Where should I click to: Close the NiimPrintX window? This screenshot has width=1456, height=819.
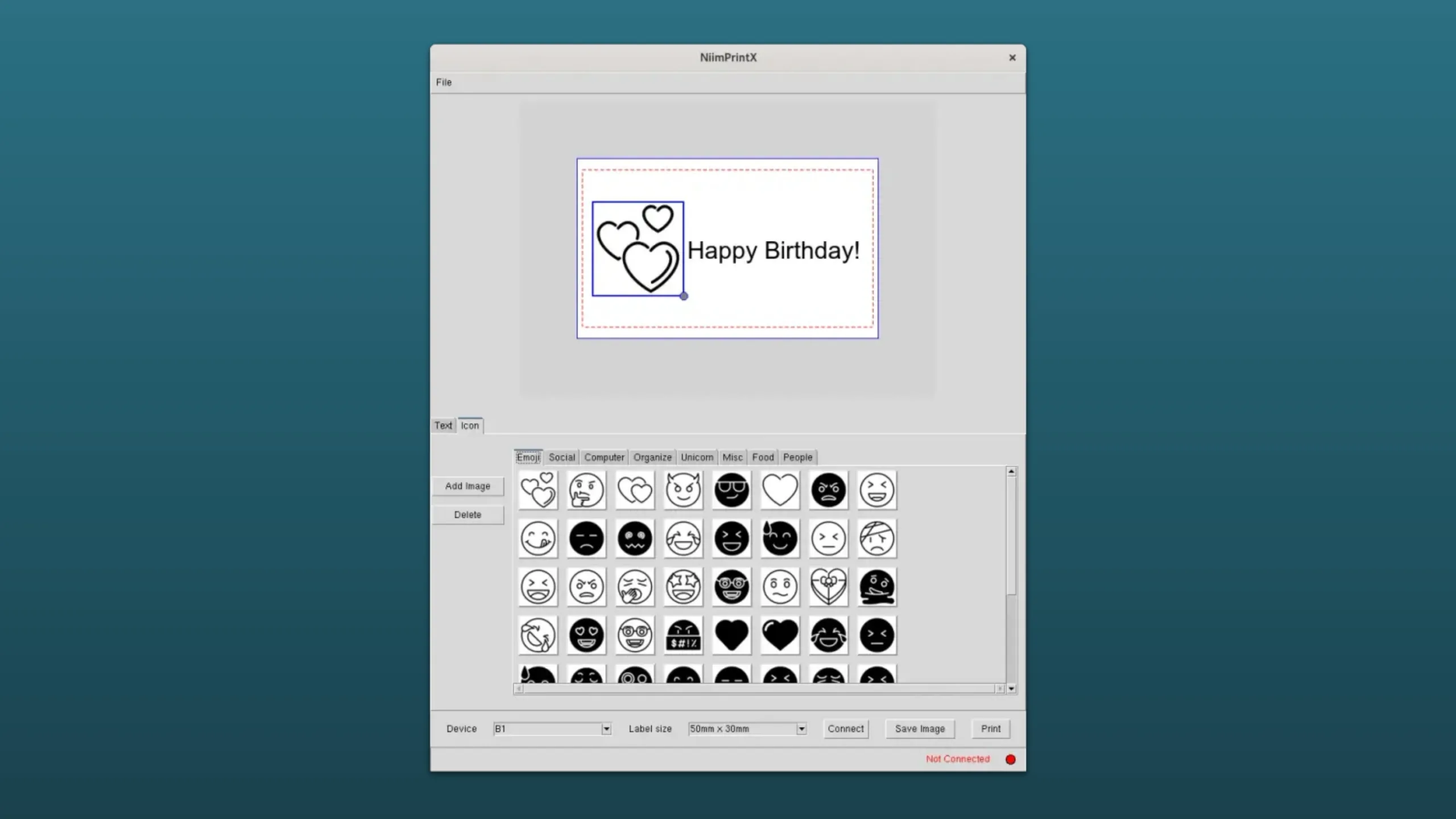click(1012, 57)
